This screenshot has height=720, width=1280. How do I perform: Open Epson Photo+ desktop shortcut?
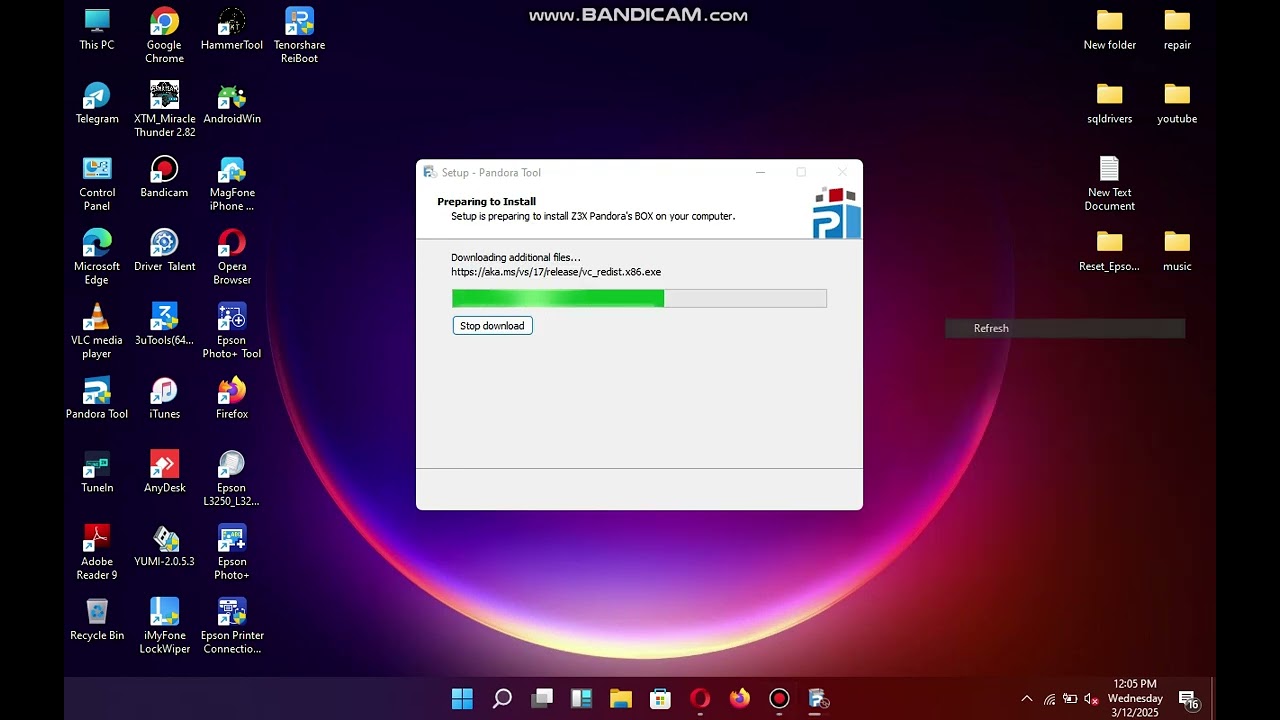point(232,553)
